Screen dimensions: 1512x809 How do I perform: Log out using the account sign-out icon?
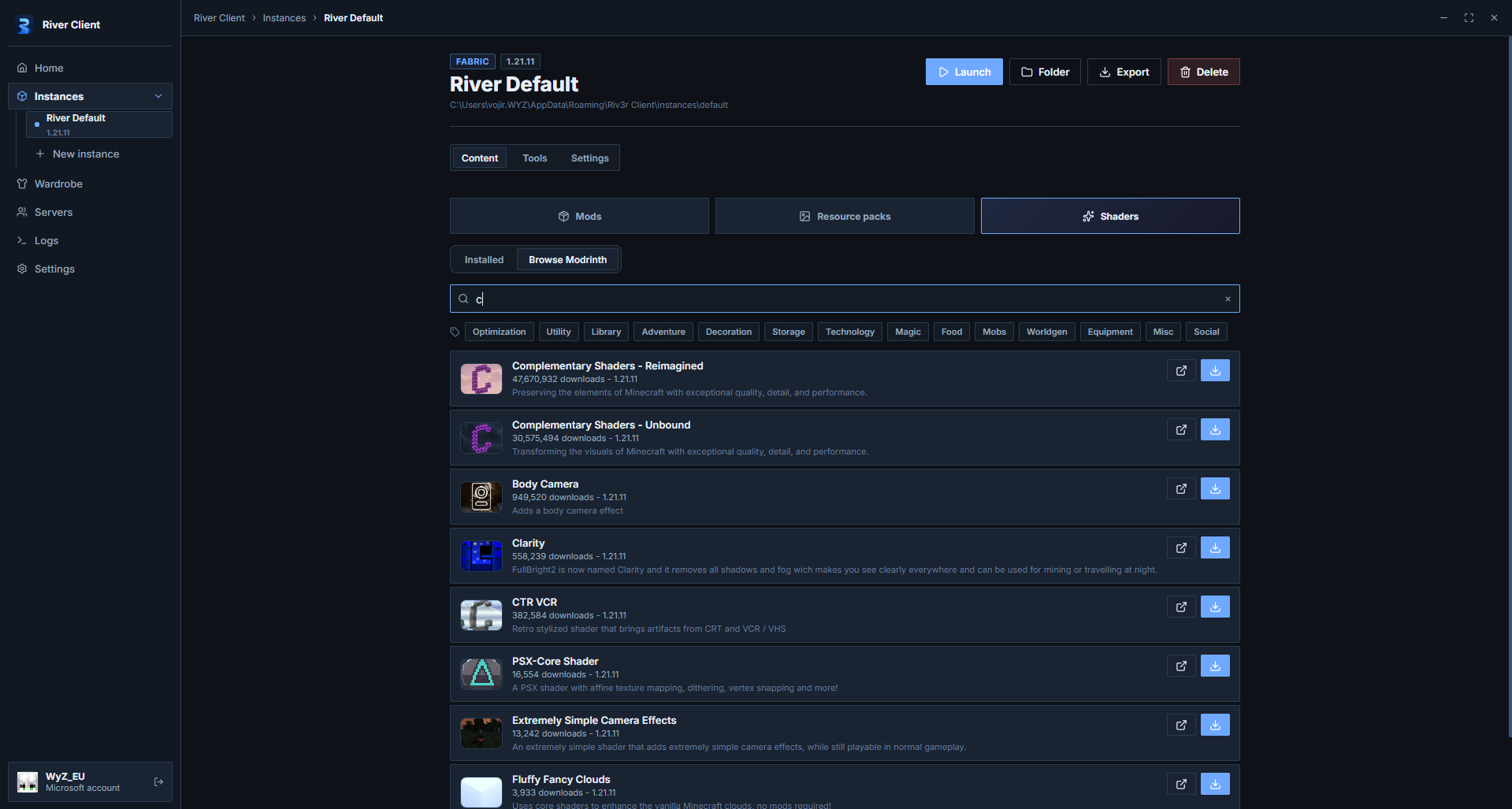coord(158,781)
